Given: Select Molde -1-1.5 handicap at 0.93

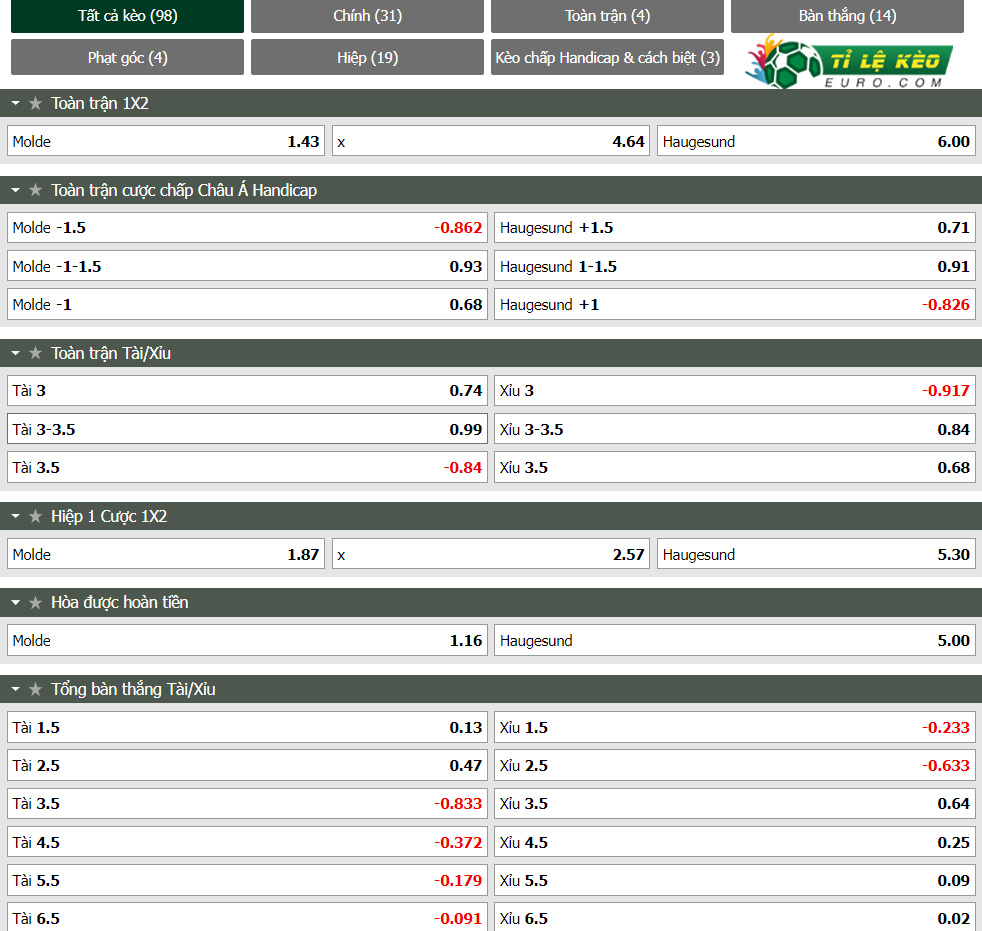Looking at the screenshot, I should (x=247, y=266).
